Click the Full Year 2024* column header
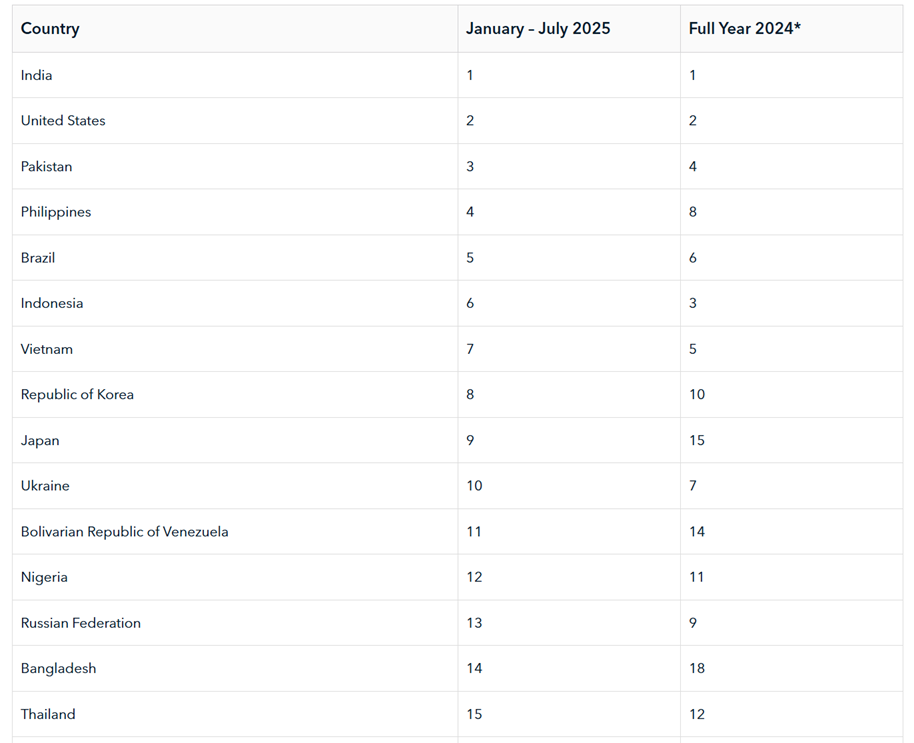Screen dimensions: 914x743 coord(745,29)
